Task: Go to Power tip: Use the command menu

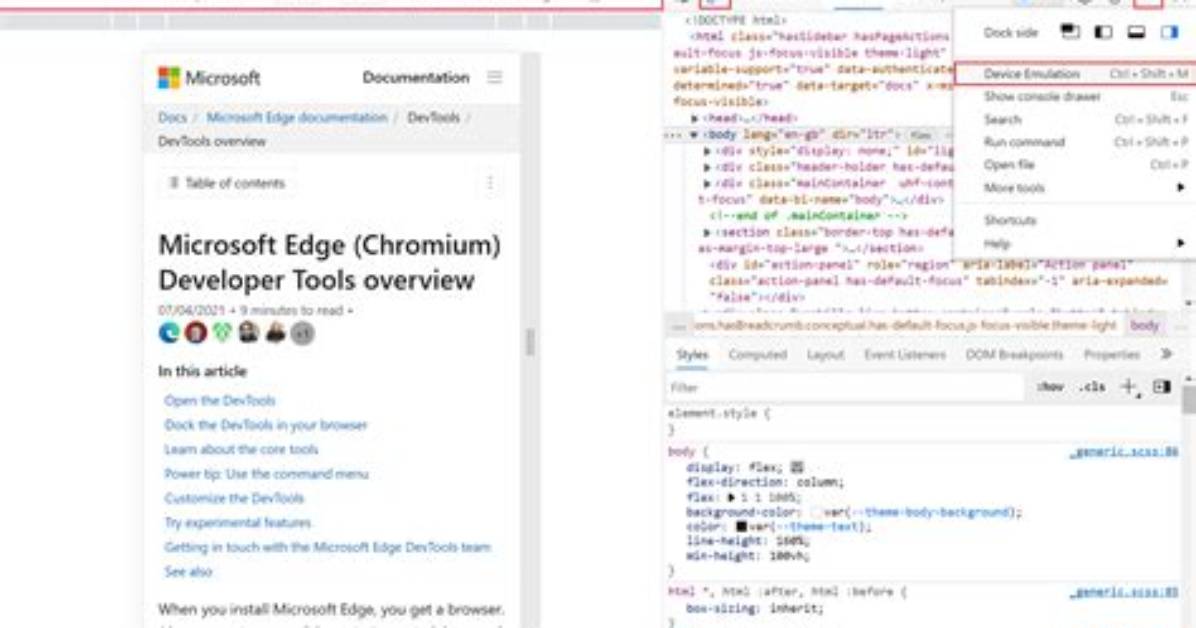Action: [x=266, y=474]
